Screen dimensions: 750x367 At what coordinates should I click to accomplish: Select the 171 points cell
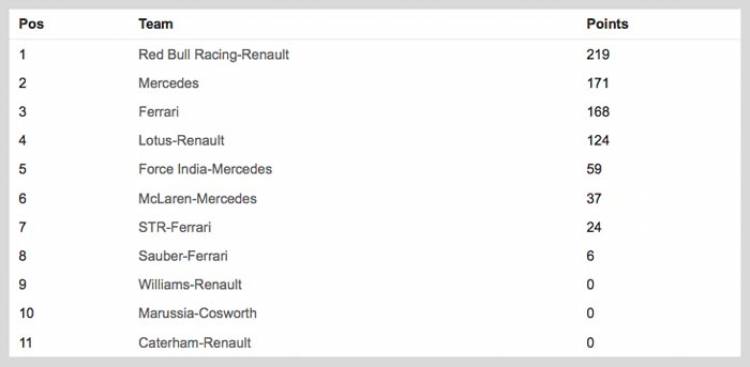(x=597, y=83)
